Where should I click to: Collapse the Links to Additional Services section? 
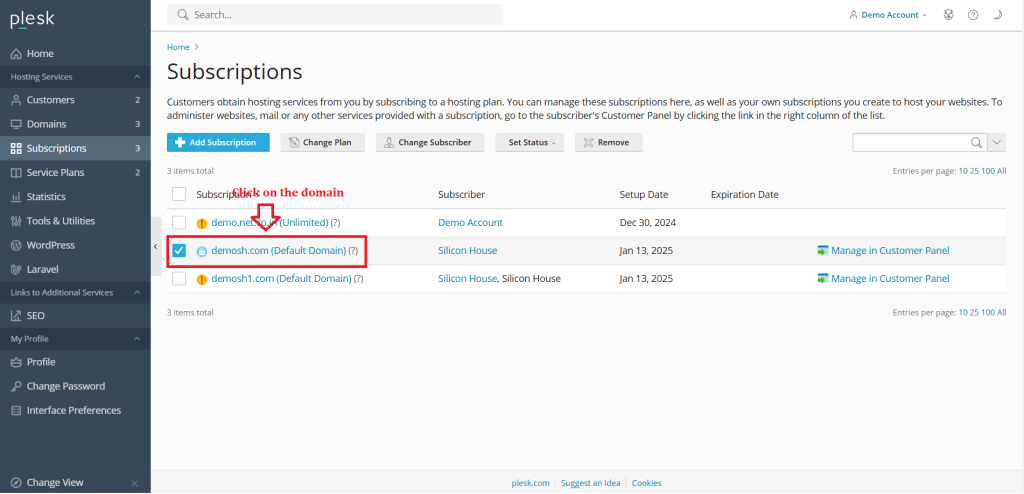(137, 293)
